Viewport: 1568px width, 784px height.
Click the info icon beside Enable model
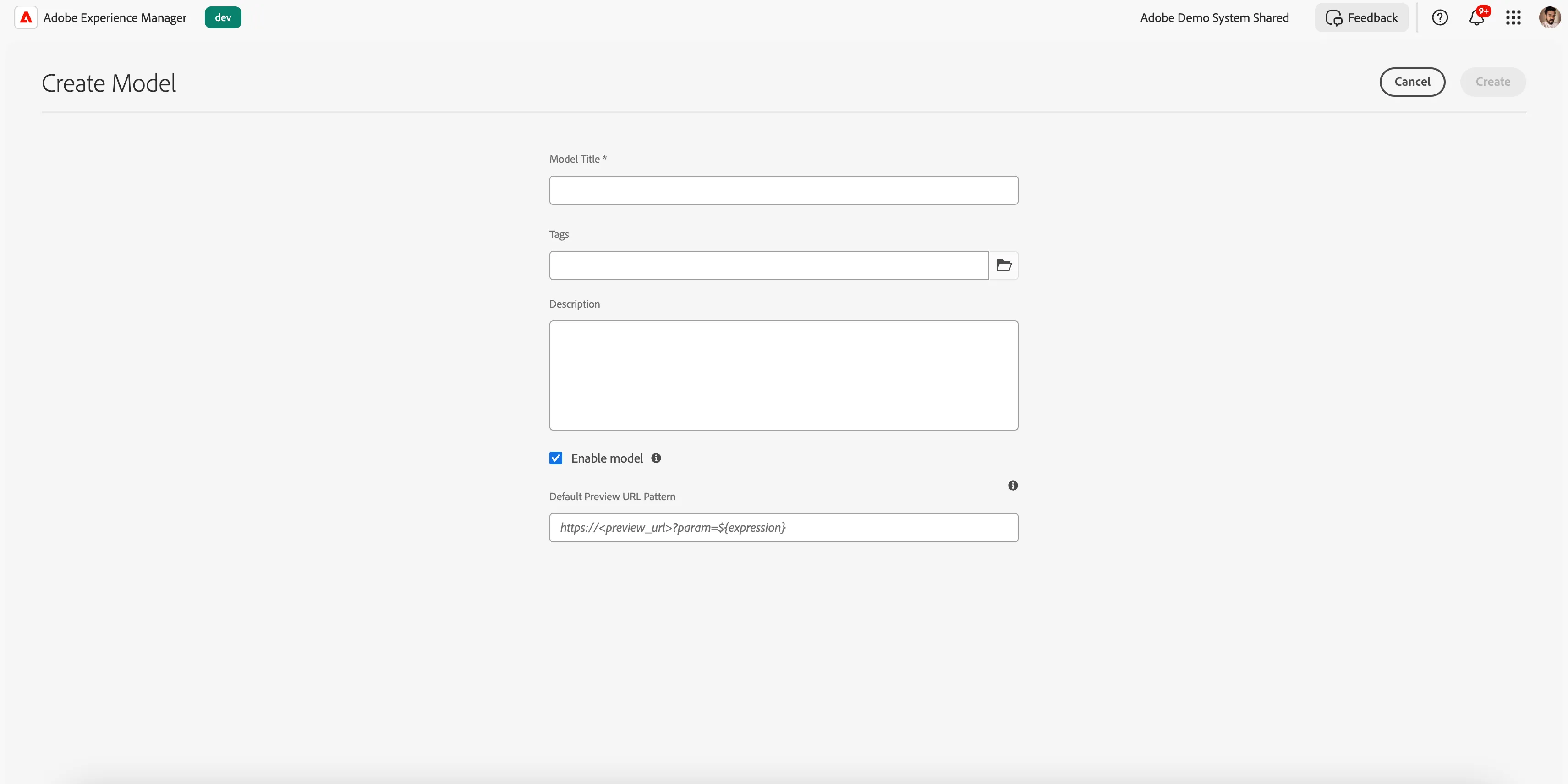[x=656, y=458]
